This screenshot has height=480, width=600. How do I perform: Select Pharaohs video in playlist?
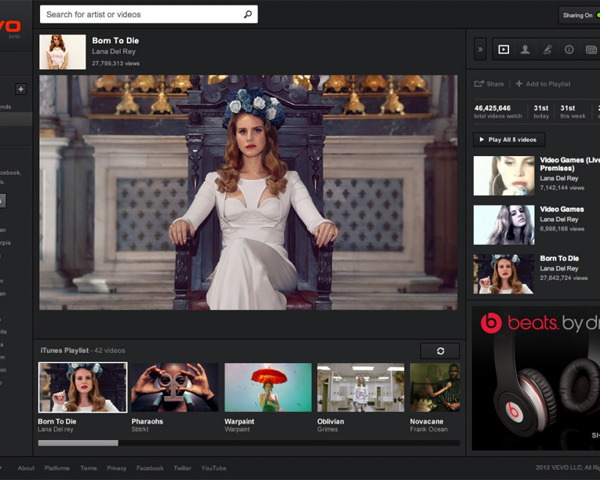coord(175,387)
